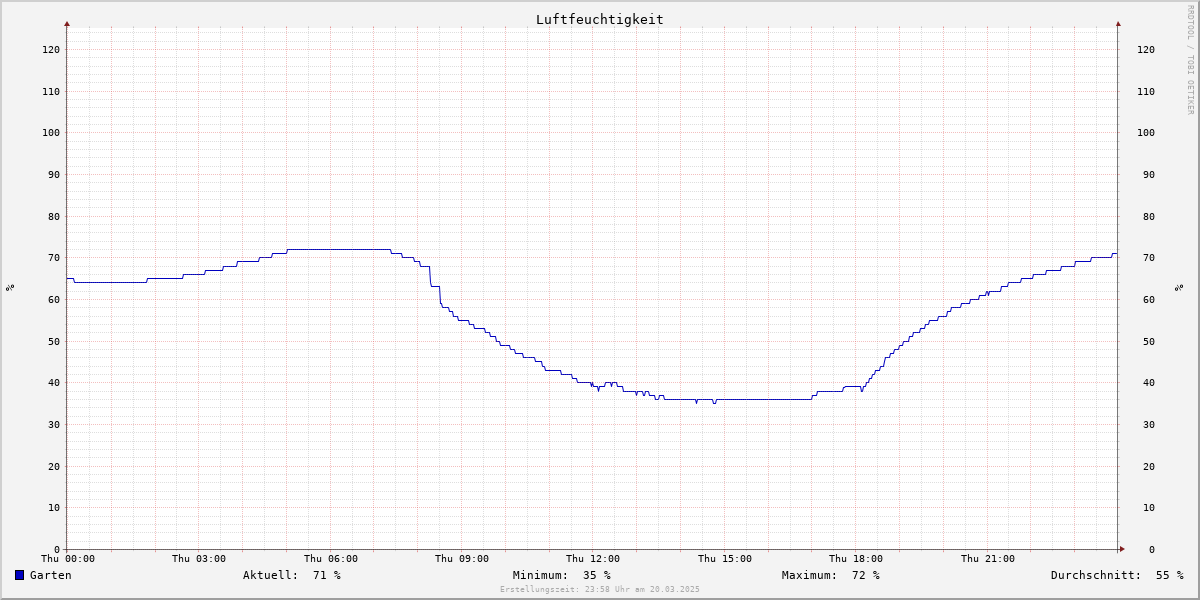Click the red arrowhead ending the time axis
Image resolution: width=1200 pixels, height=600 pixels.
click(1122, 549)
